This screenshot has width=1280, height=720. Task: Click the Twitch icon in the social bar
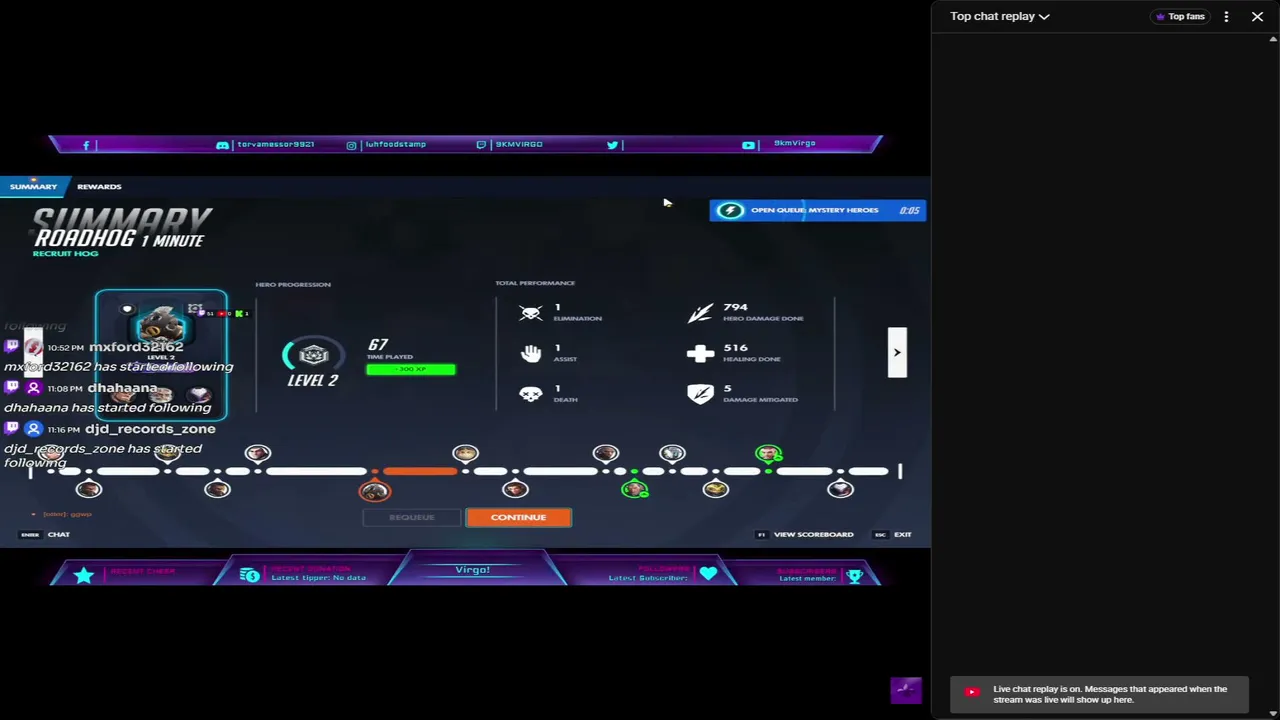482,145
